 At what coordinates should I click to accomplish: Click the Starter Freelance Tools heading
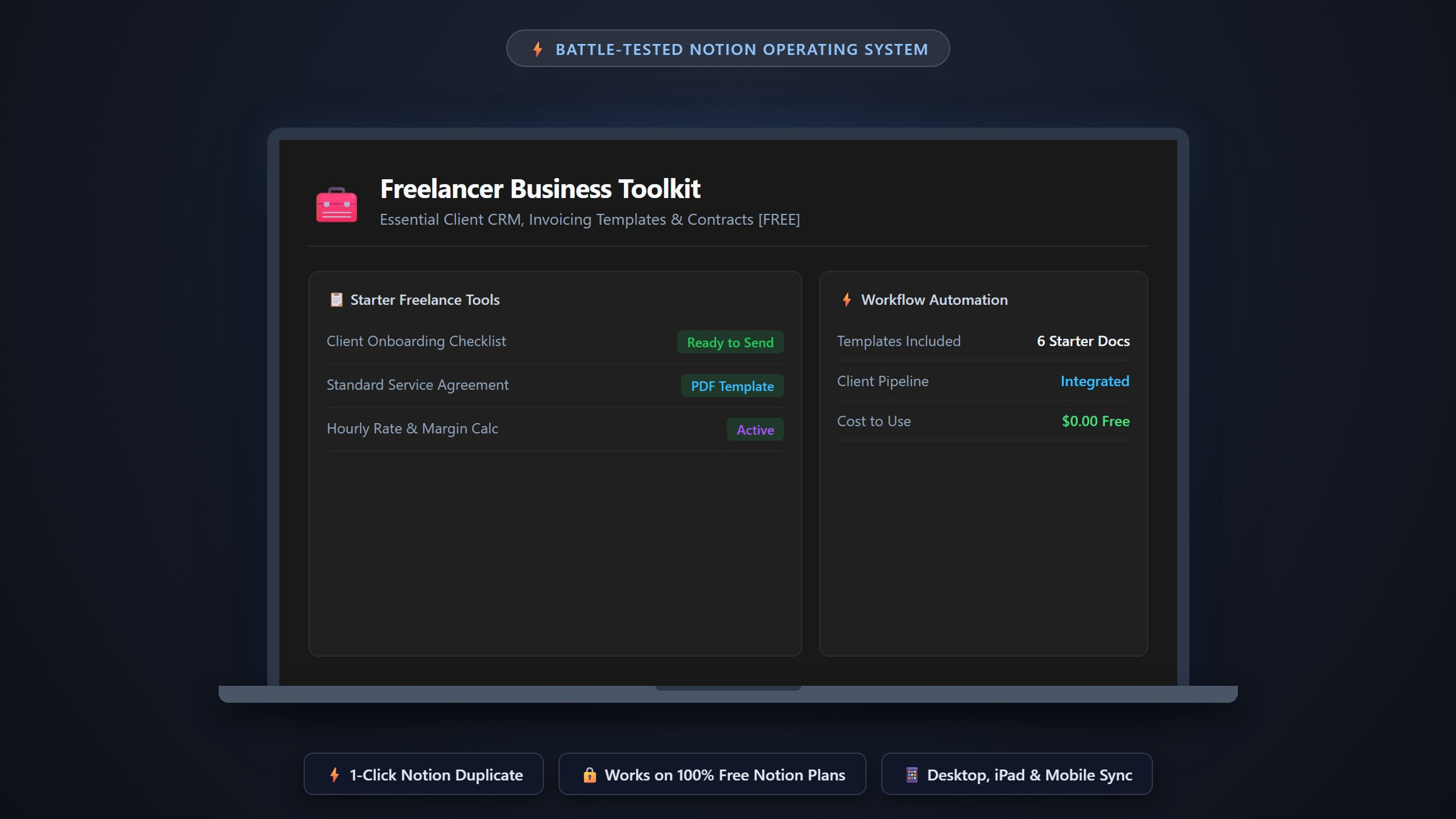425,300
